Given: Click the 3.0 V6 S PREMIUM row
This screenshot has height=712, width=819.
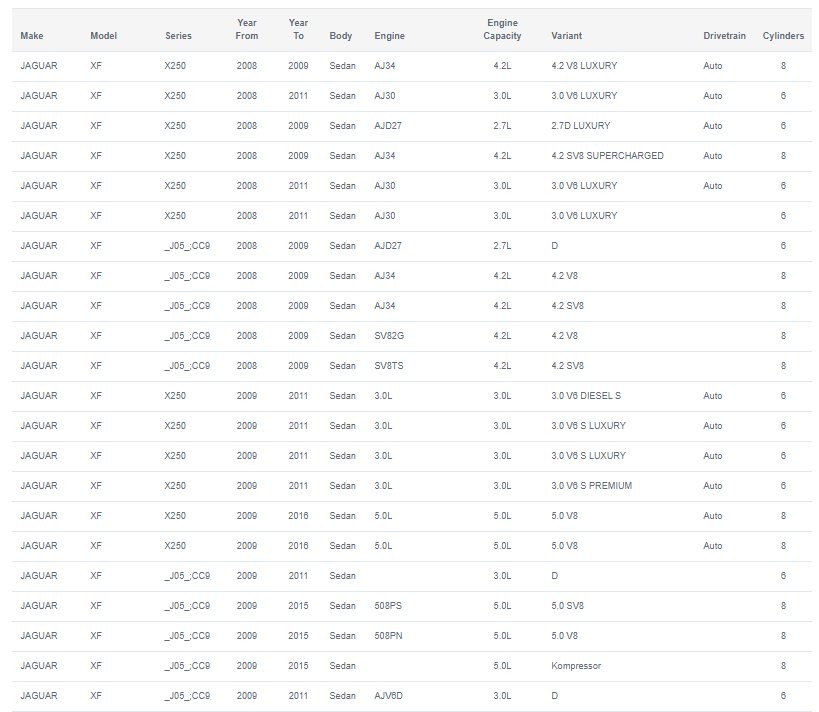Looking at the screenshot, I should coord(412,486).
